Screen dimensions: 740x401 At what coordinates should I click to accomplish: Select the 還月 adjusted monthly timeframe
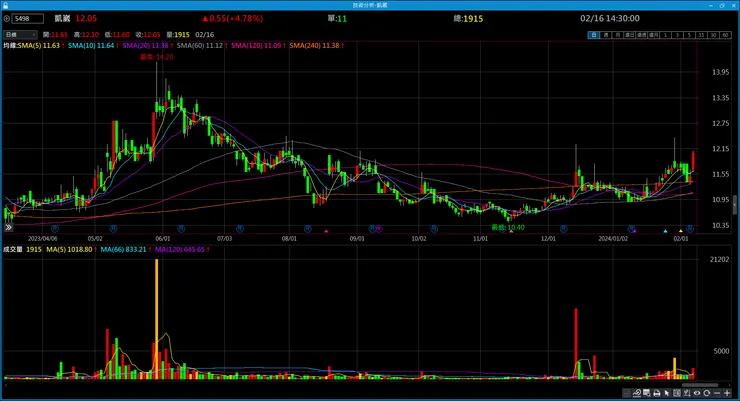(653, 35)
